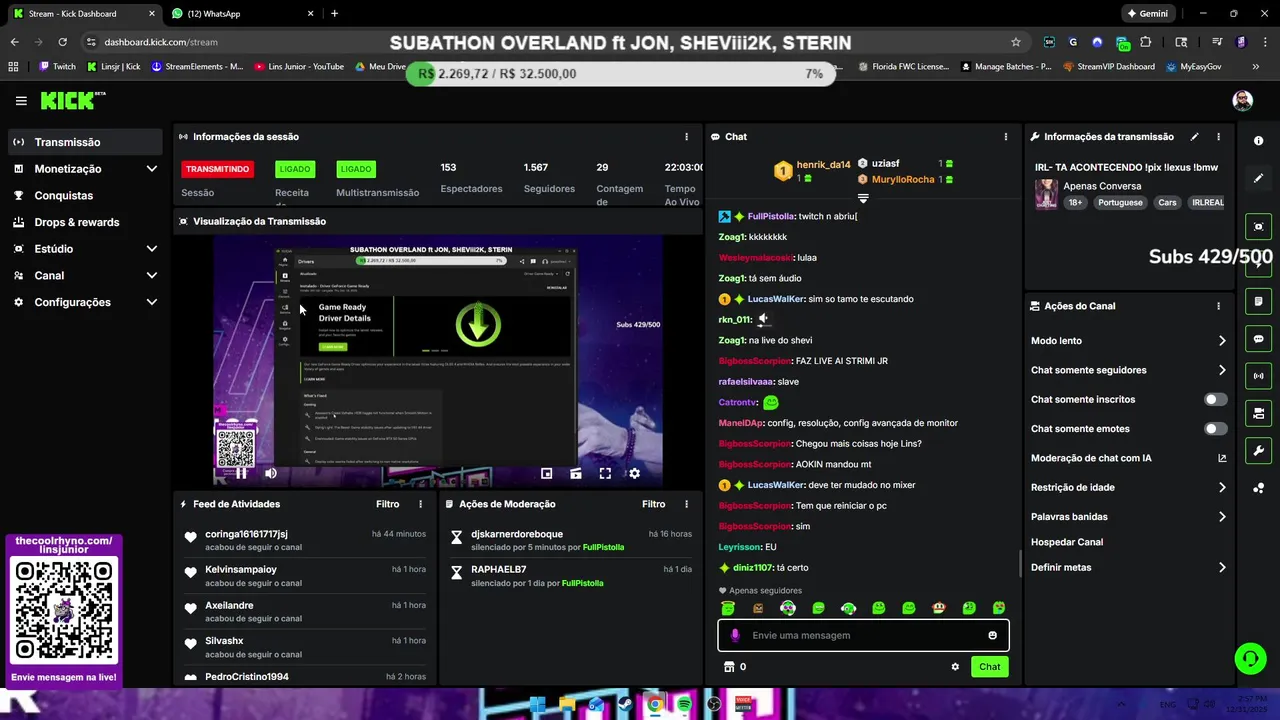Open Twitch bookmark in bookmarks bar

(x=57, y=67)
